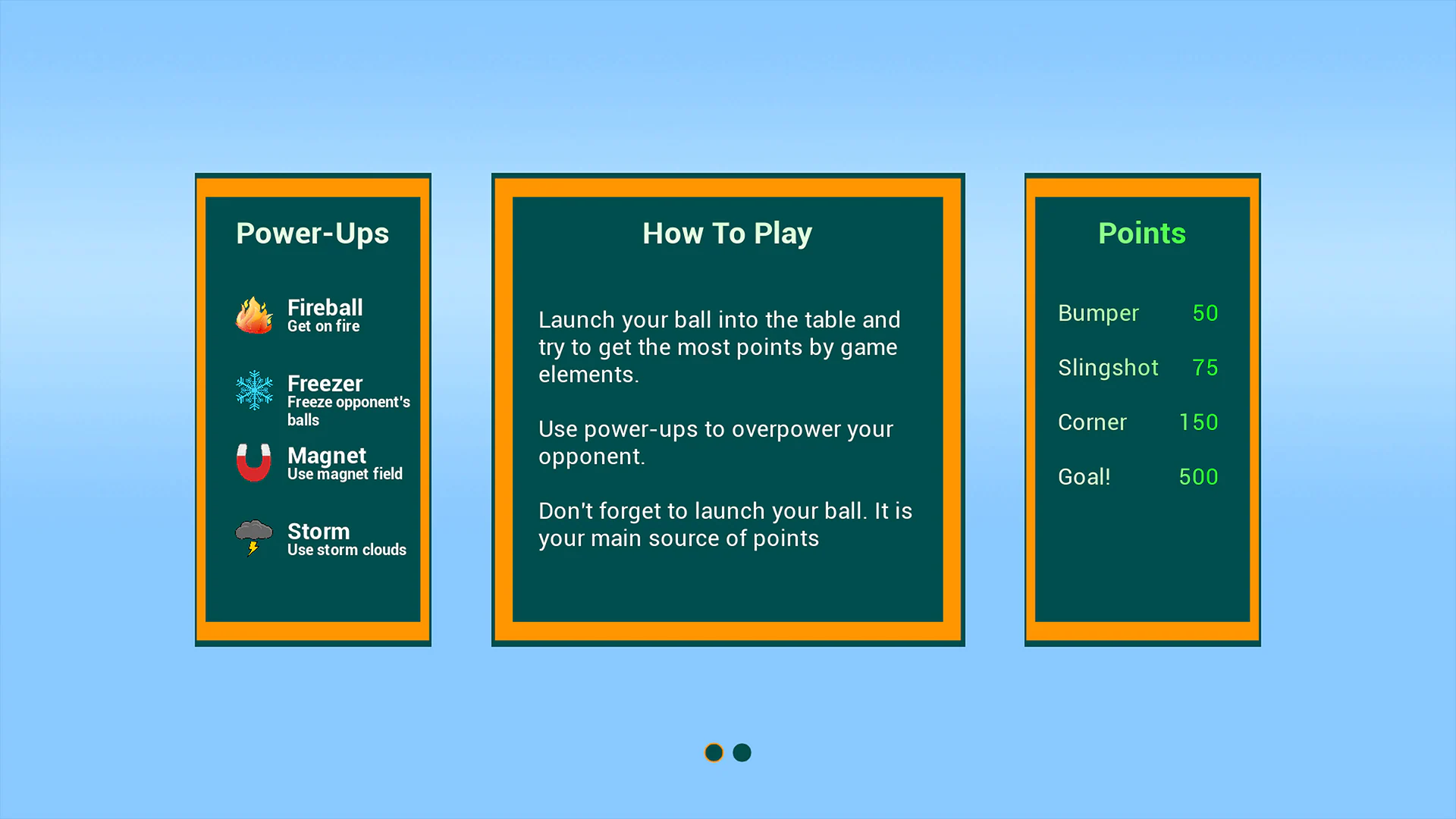Select the Fireball power-up icon

click(253, 315)
